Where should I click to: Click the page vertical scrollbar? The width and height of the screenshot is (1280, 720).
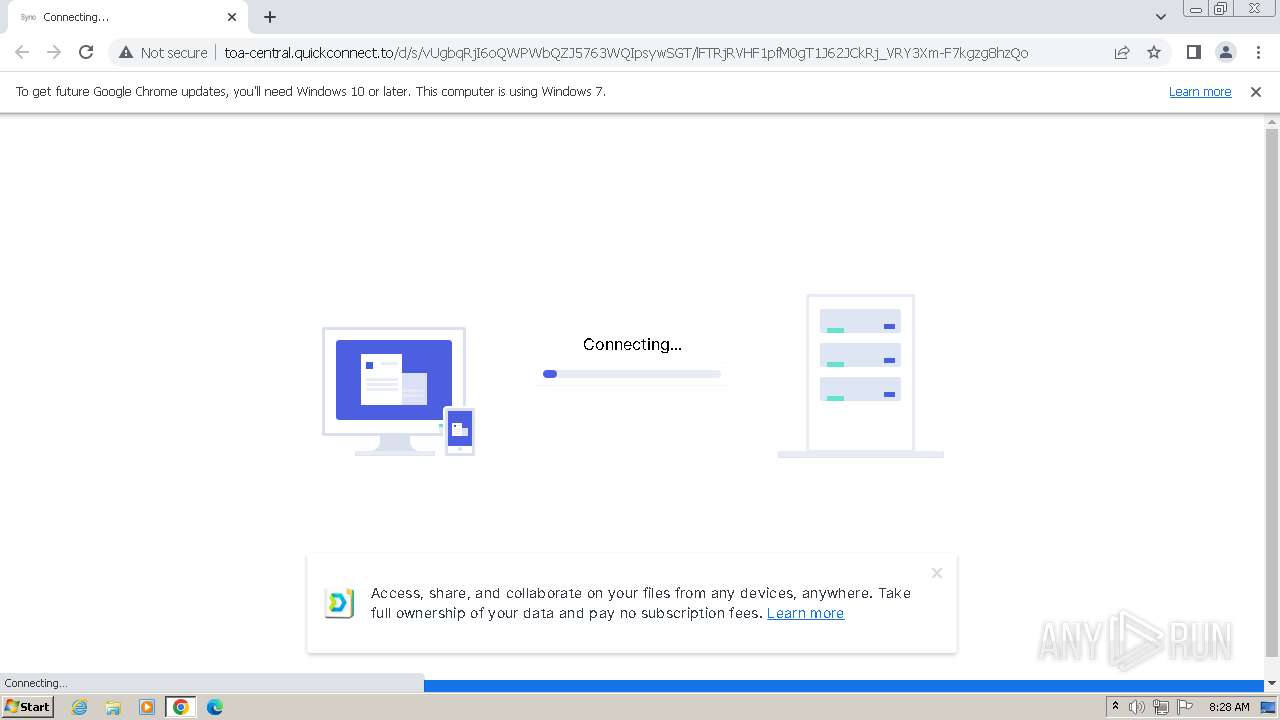1272,392
